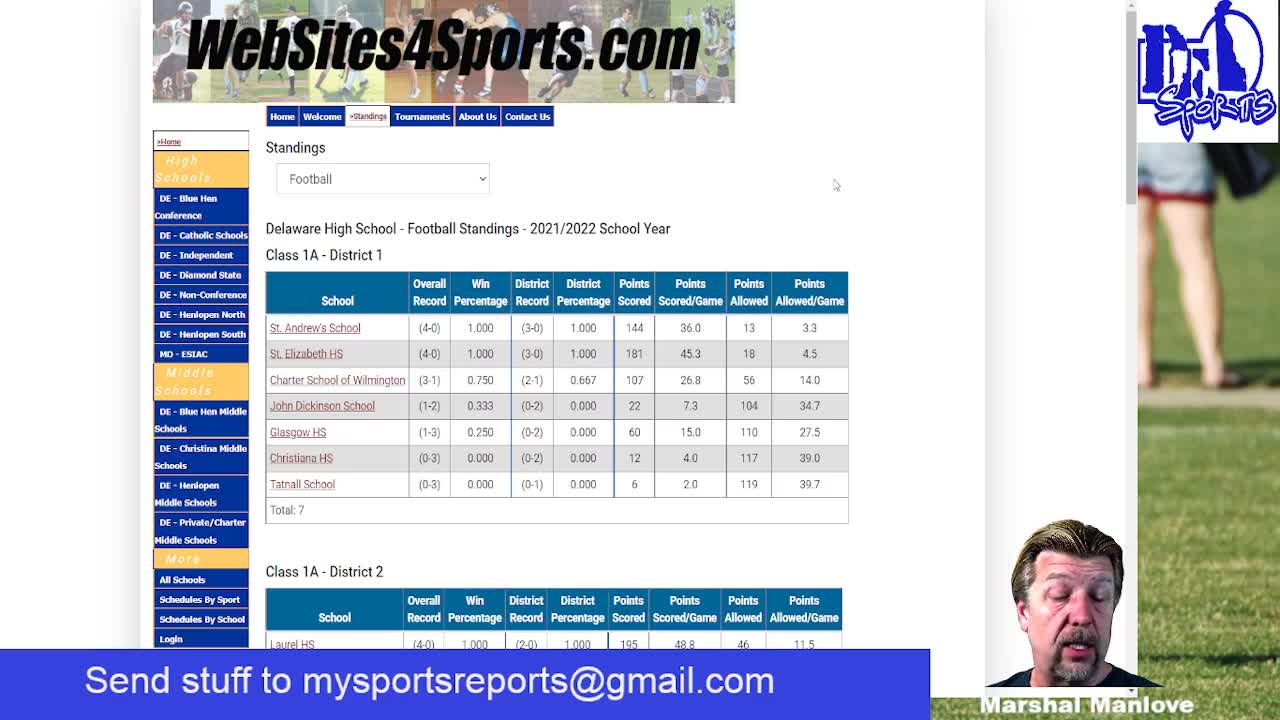This screenshot has height=720, width=1280.
Task: Open Tatnall School link
Action: tap(302, 484)
